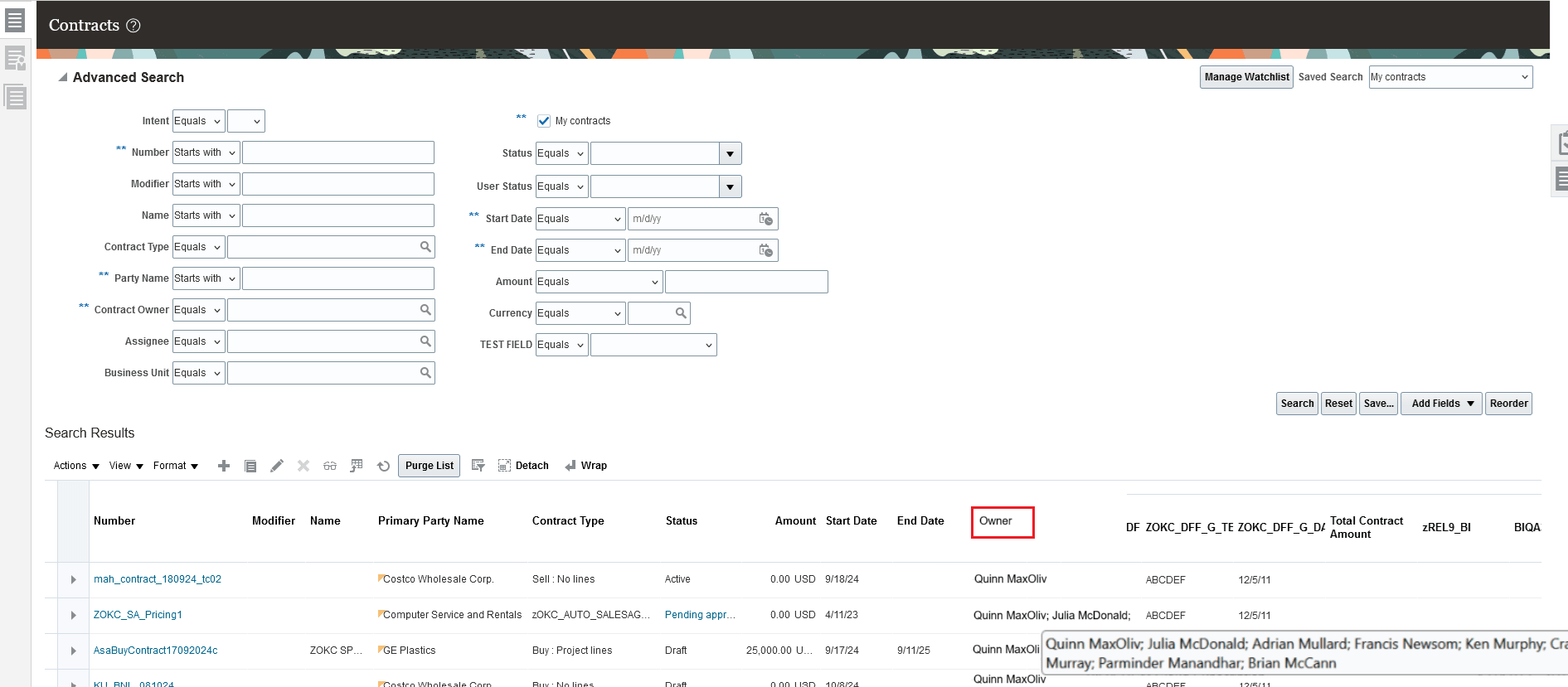The width and height of the screenshot is (1568, 687).
Task: Click the Assignee search magnifier icon
Action: point(425,341)
